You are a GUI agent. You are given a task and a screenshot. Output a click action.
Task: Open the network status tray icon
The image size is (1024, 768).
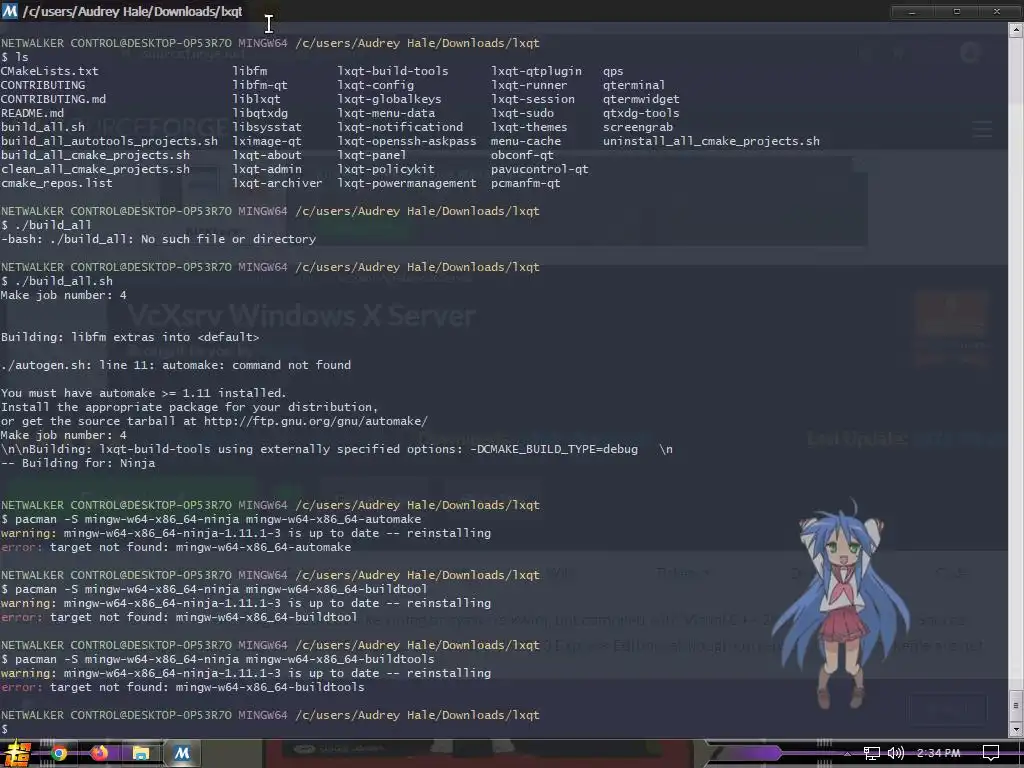point(871,754)
